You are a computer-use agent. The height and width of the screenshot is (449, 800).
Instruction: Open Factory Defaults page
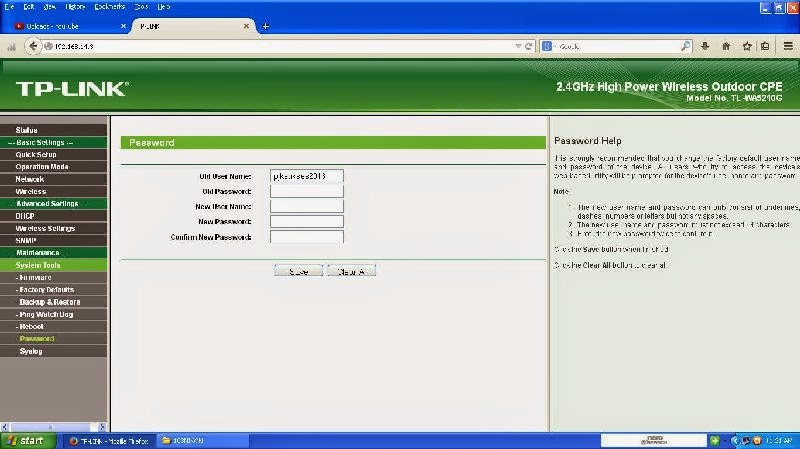pyautogui.click(x=54, y=290)
